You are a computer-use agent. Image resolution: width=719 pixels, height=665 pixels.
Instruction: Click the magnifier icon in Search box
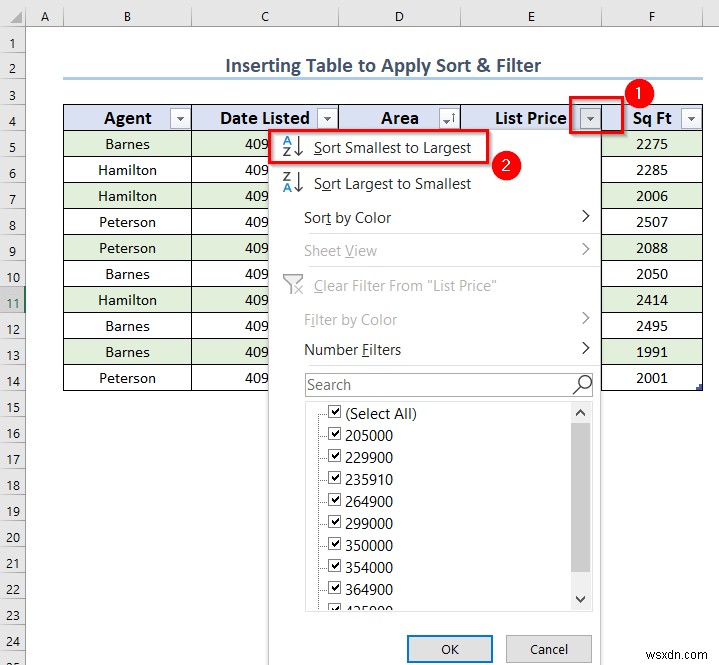tap(582, 384)
